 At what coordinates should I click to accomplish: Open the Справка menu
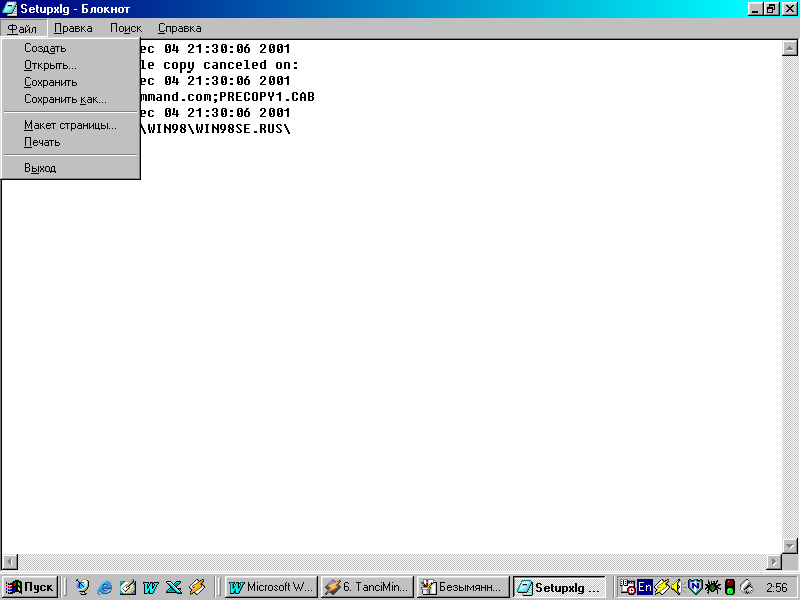[180, 28]
